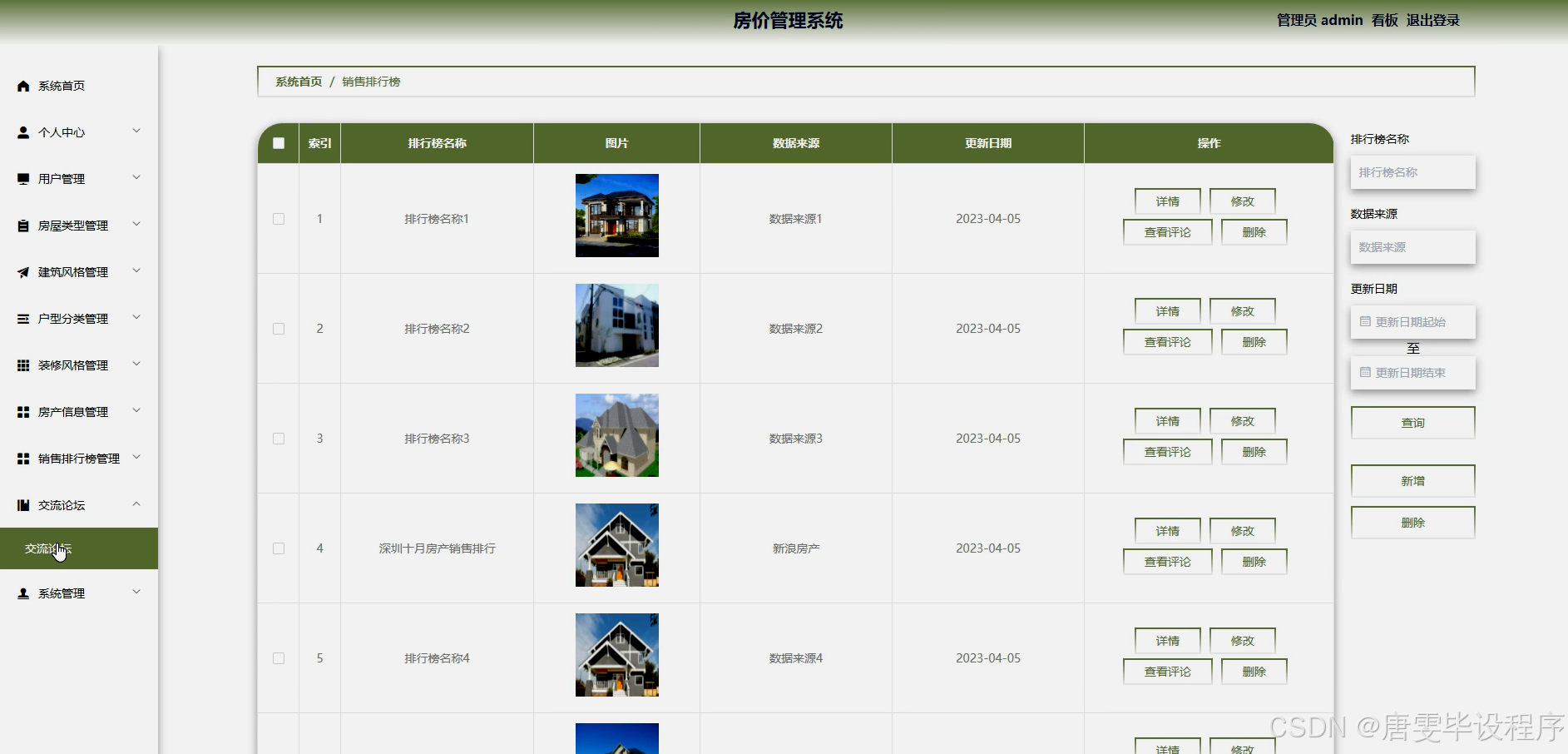Click the book icon beside 交流论坛 menu
1568x754 pixels.
tap(23, 505)
